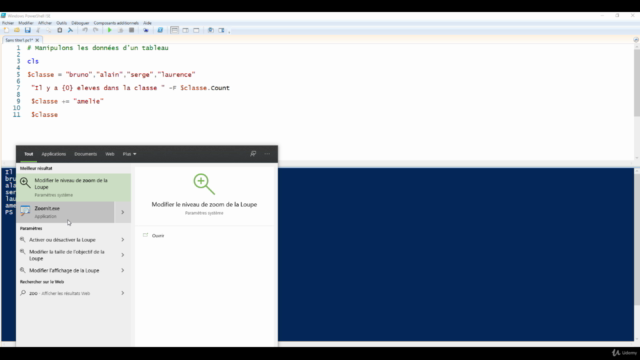Image resolution: width=640 pixels, height=360 pixels.
Task: Open Modifier le niveau de zoom best result
Action: (73, 187)
